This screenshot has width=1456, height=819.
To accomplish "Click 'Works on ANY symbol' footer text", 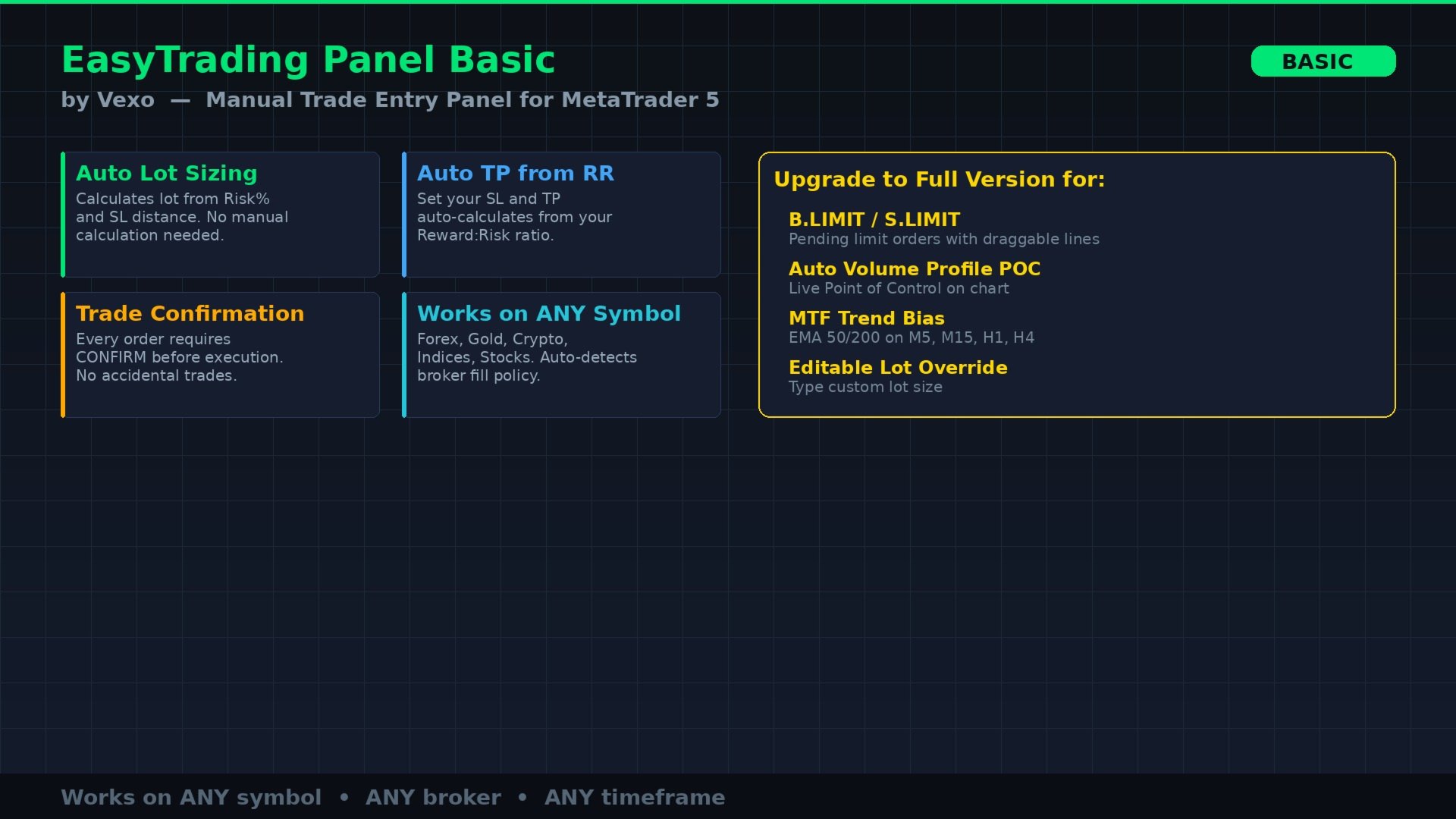I will tap(191, 798).
